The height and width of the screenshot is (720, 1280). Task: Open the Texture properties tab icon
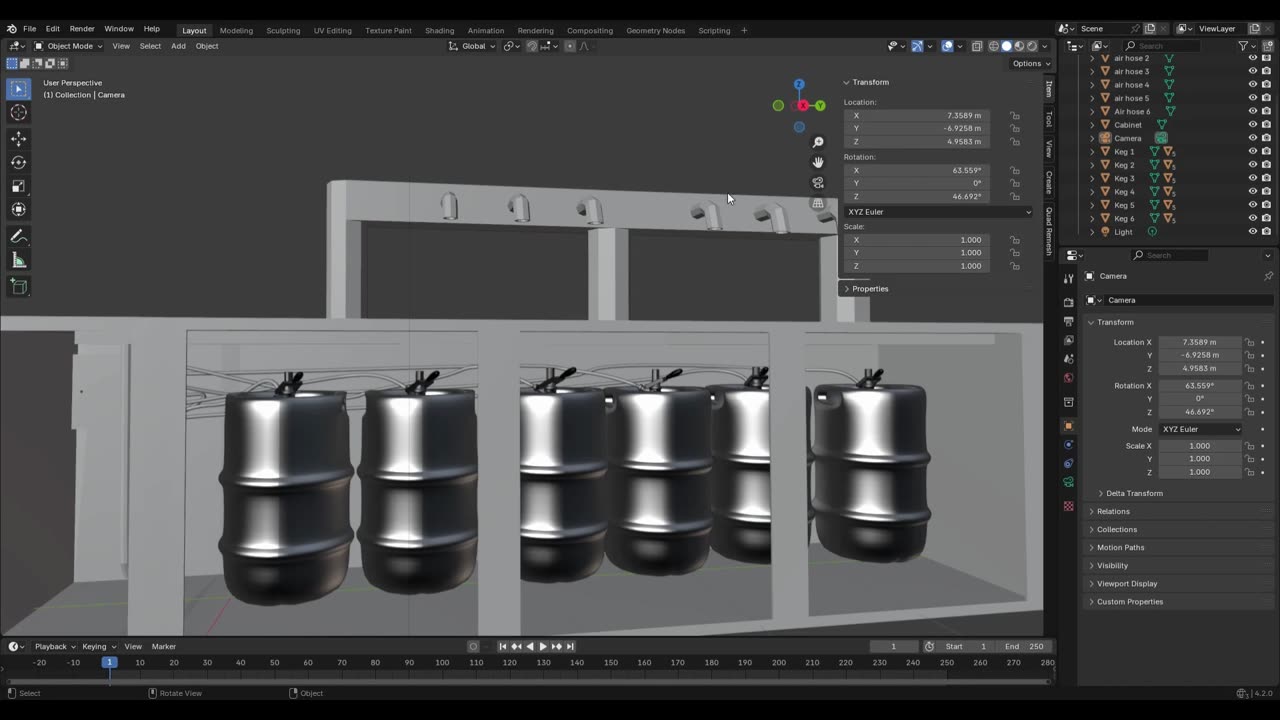1068,506
